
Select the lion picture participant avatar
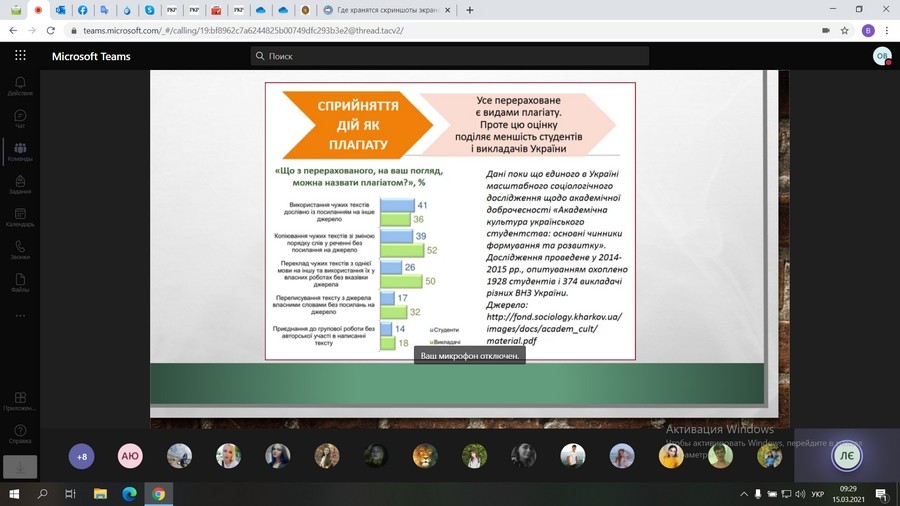click(x=425, y=456)
